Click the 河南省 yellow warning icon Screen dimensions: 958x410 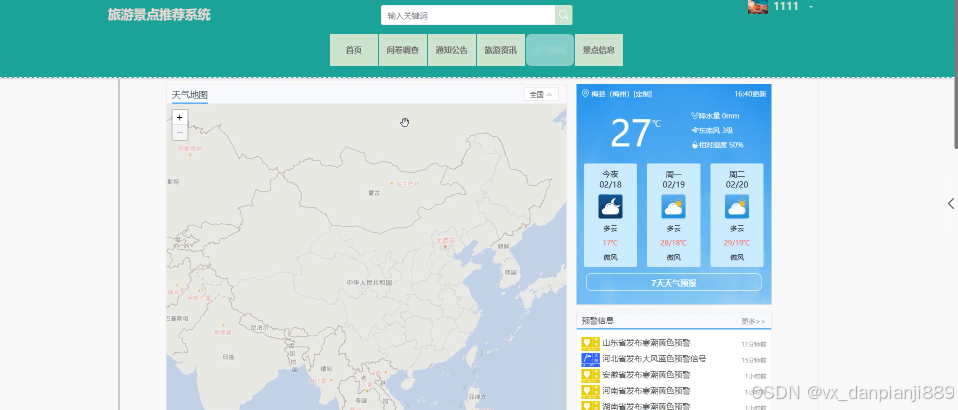(x=590, y=391)
